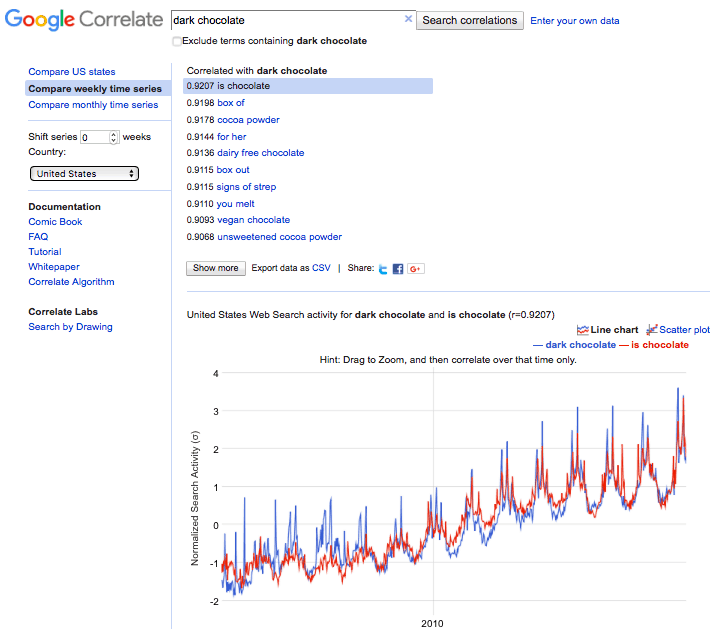
Task: Switch to Line chart view
Action: [608, 330]
